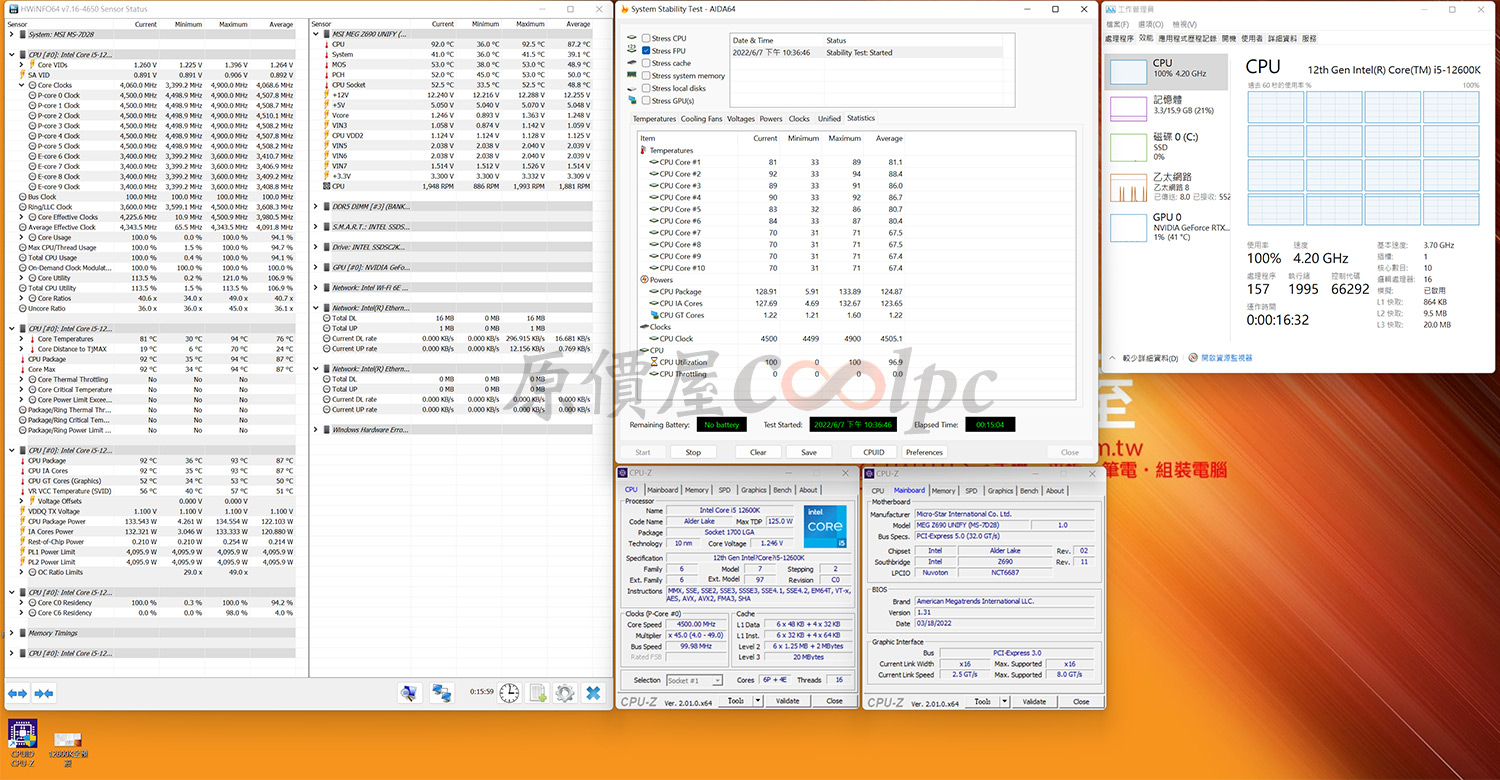
Task: Click HWiNFO logging start document icon
Action: click(538, 692)
